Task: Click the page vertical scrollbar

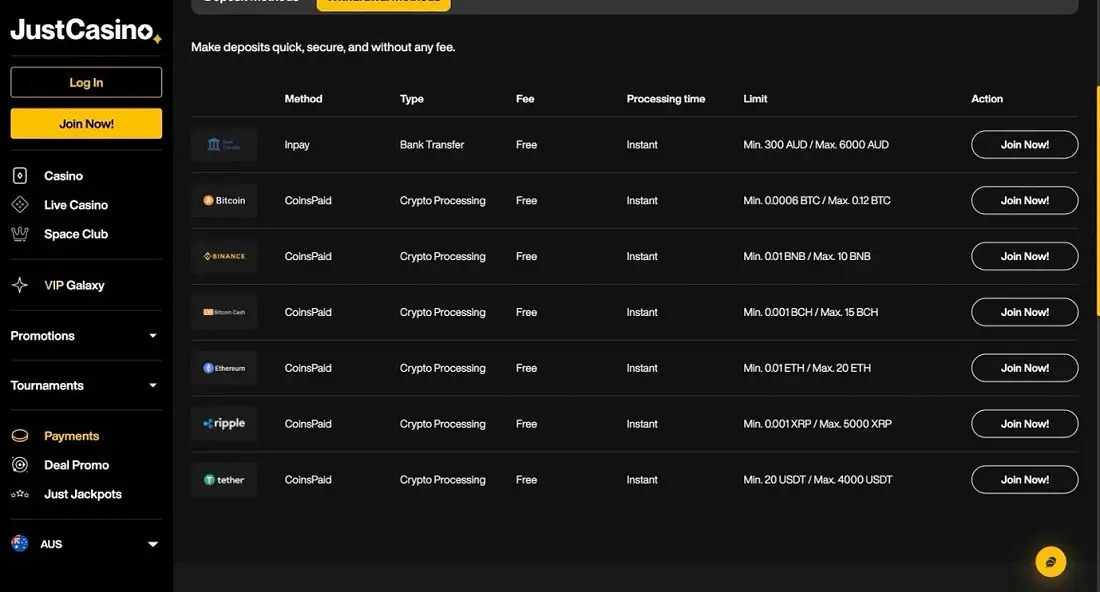Action: click(x=1097, y=200)
